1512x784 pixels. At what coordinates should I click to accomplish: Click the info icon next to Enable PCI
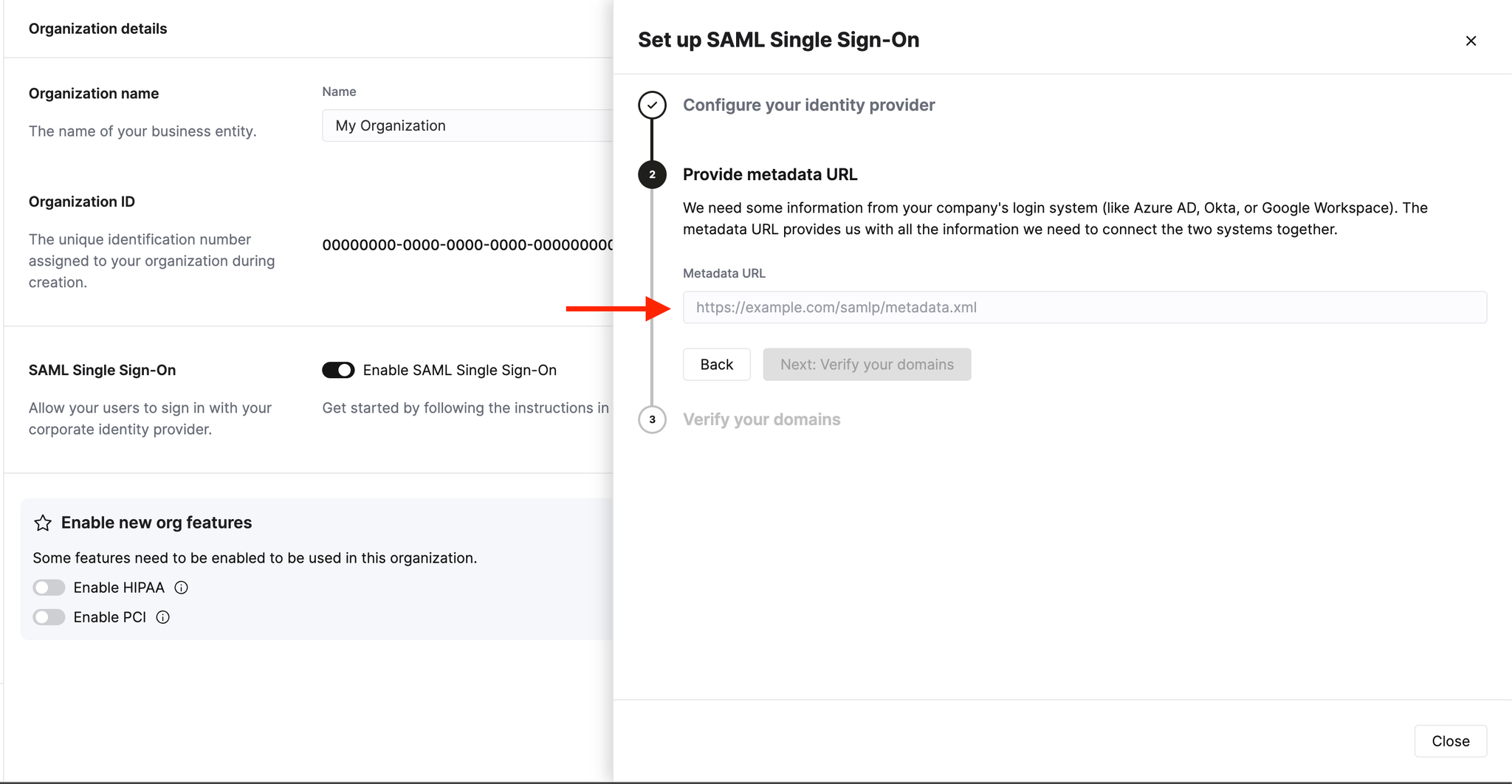click(x=162, y=617)
